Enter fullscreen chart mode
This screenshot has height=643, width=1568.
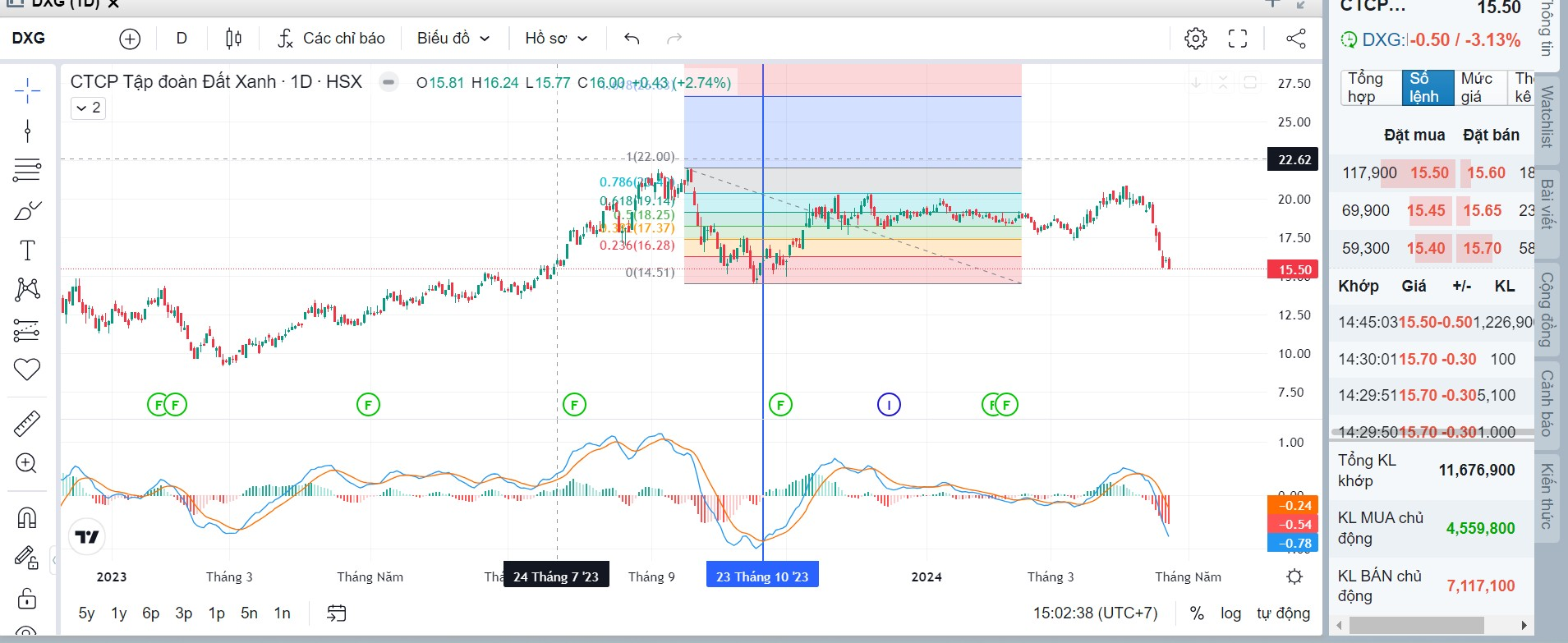1238,39
